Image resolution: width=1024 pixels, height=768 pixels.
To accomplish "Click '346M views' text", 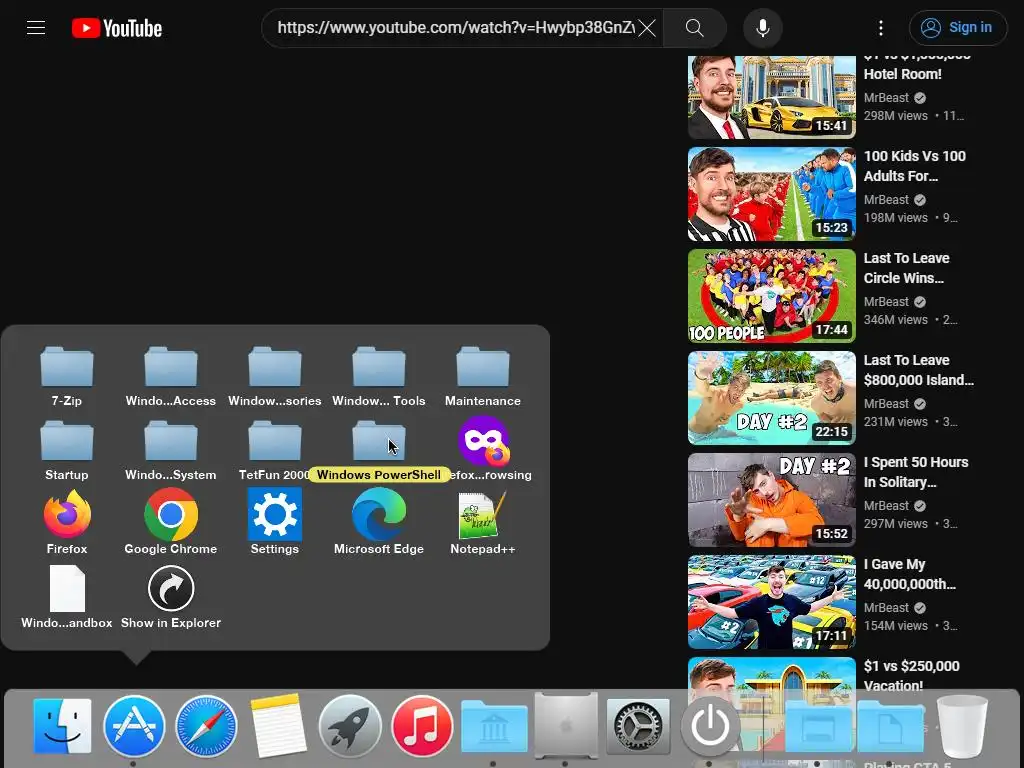I will (895, 319).
